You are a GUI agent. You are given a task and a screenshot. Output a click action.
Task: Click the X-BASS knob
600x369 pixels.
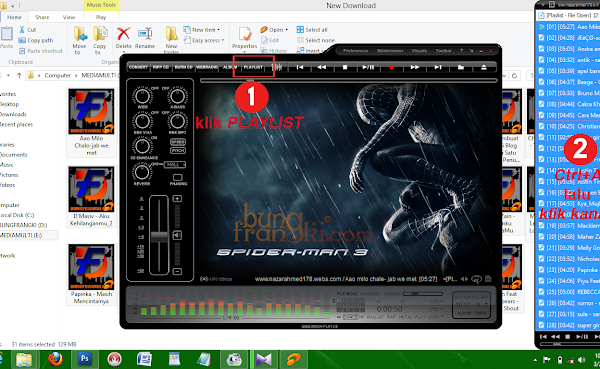pos(177,96)
